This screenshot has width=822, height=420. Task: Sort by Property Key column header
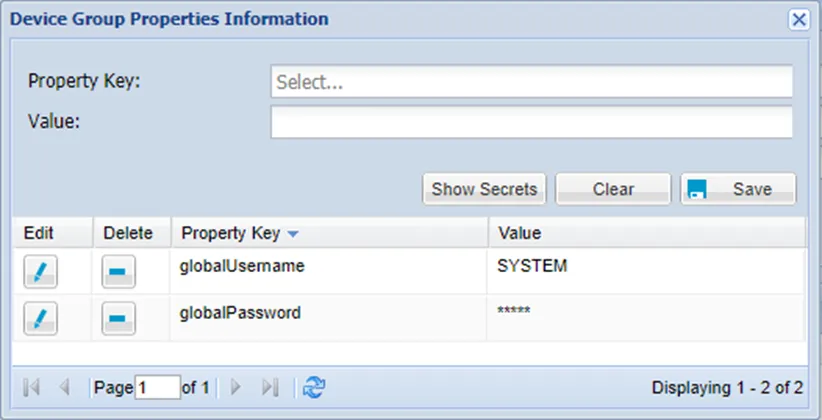[x=330, y=233]
